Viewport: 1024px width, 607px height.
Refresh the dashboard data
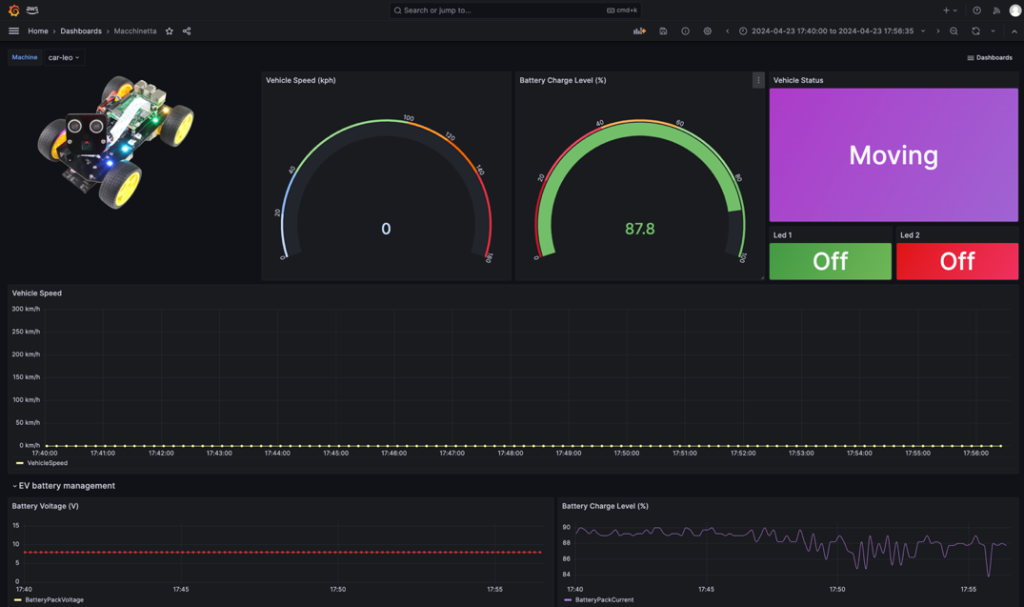[x=975, y=31]
